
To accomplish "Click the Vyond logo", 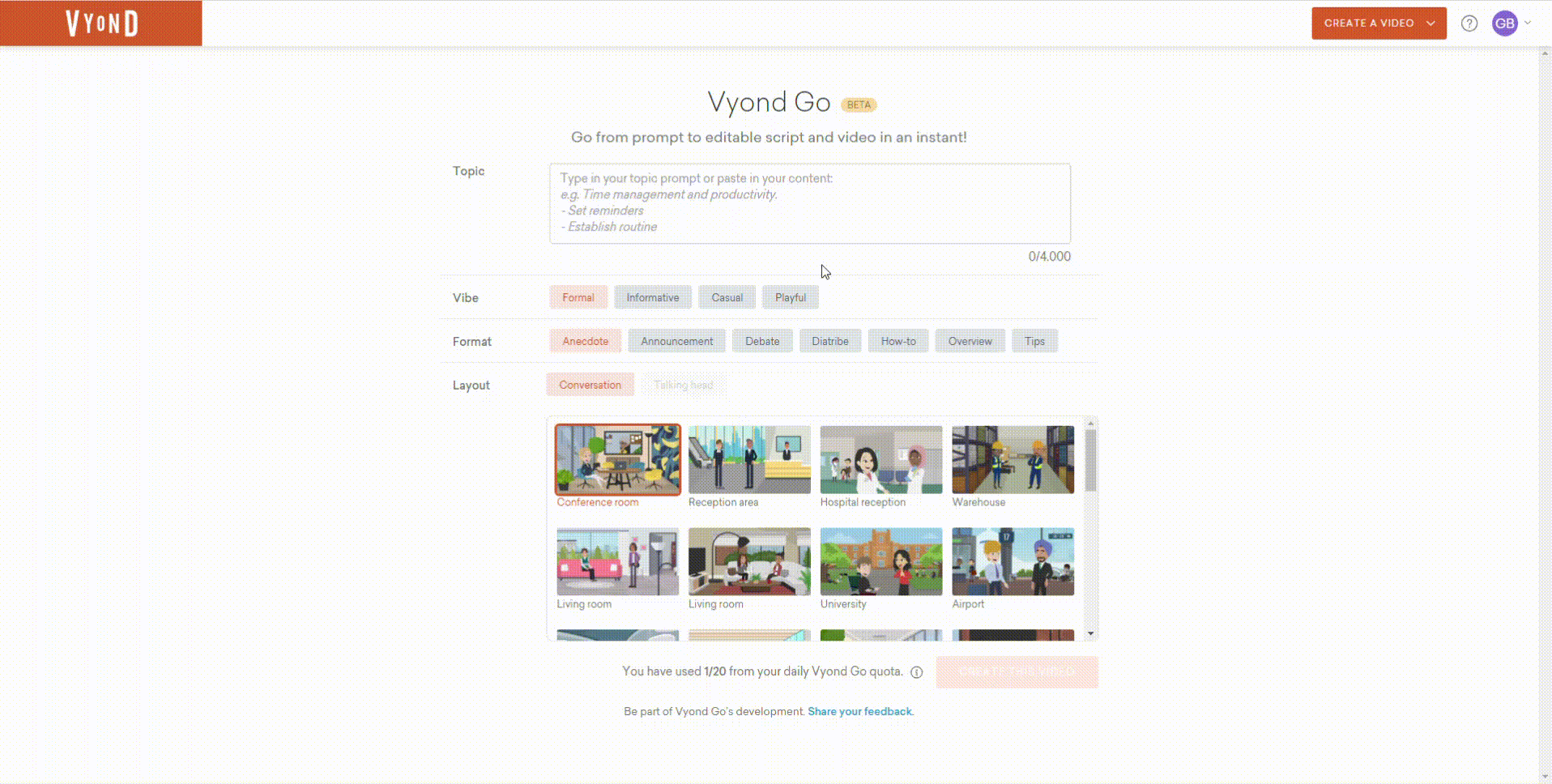I will click(x=101, y=23).
